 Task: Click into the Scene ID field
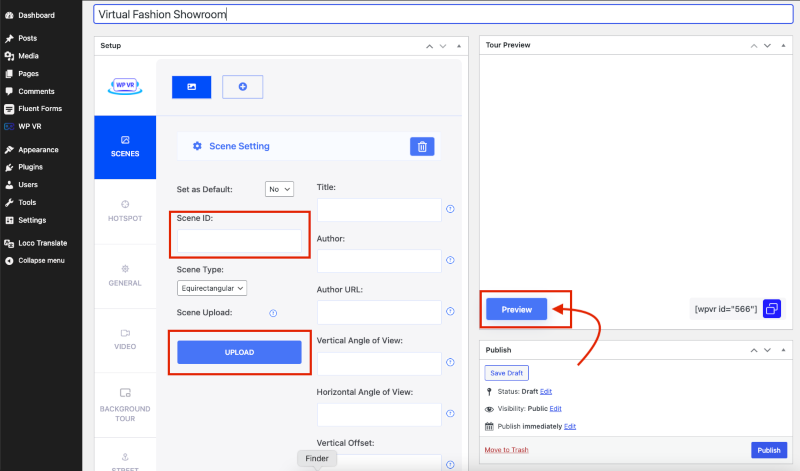point(239,241)
